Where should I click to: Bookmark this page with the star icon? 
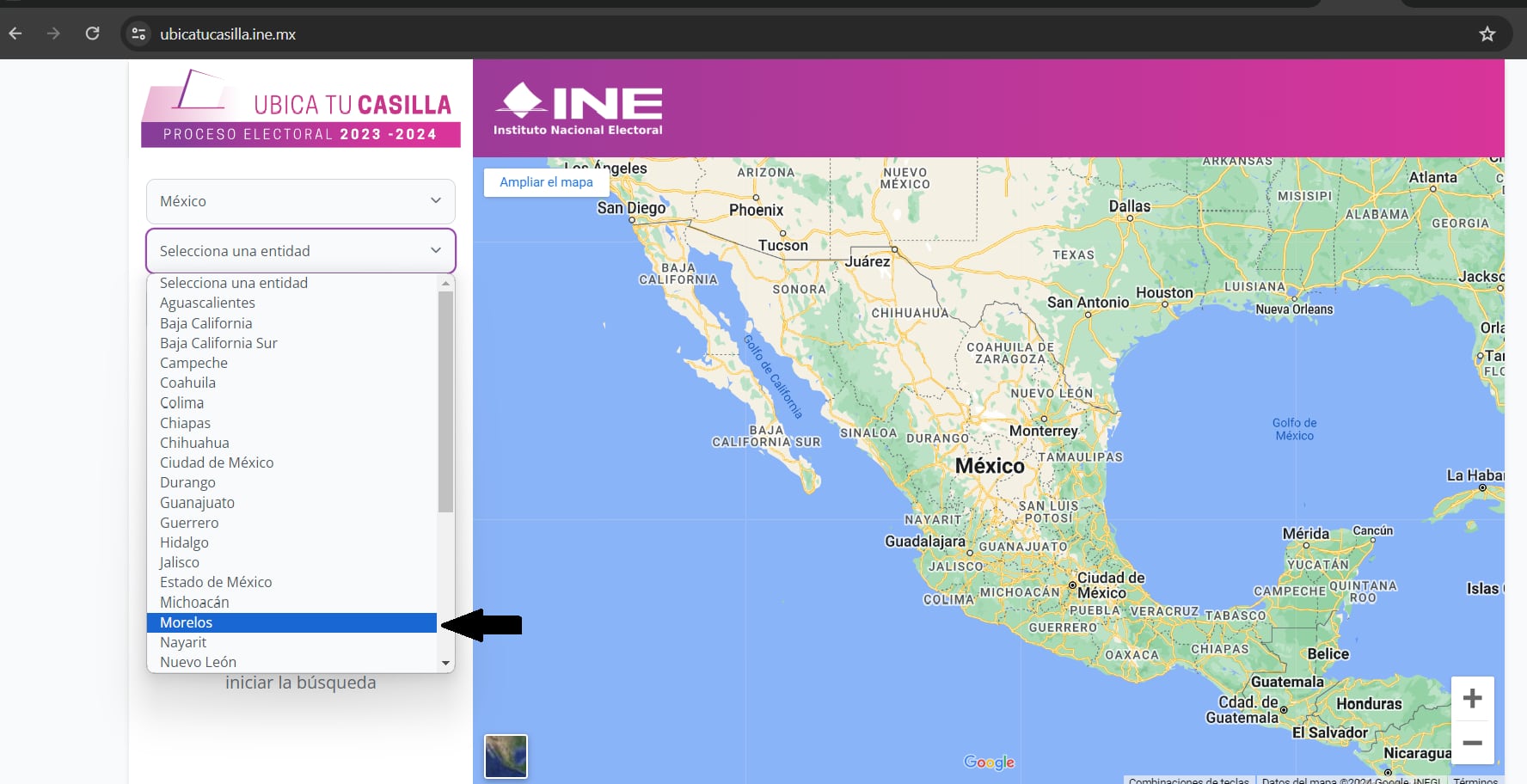1487,34
